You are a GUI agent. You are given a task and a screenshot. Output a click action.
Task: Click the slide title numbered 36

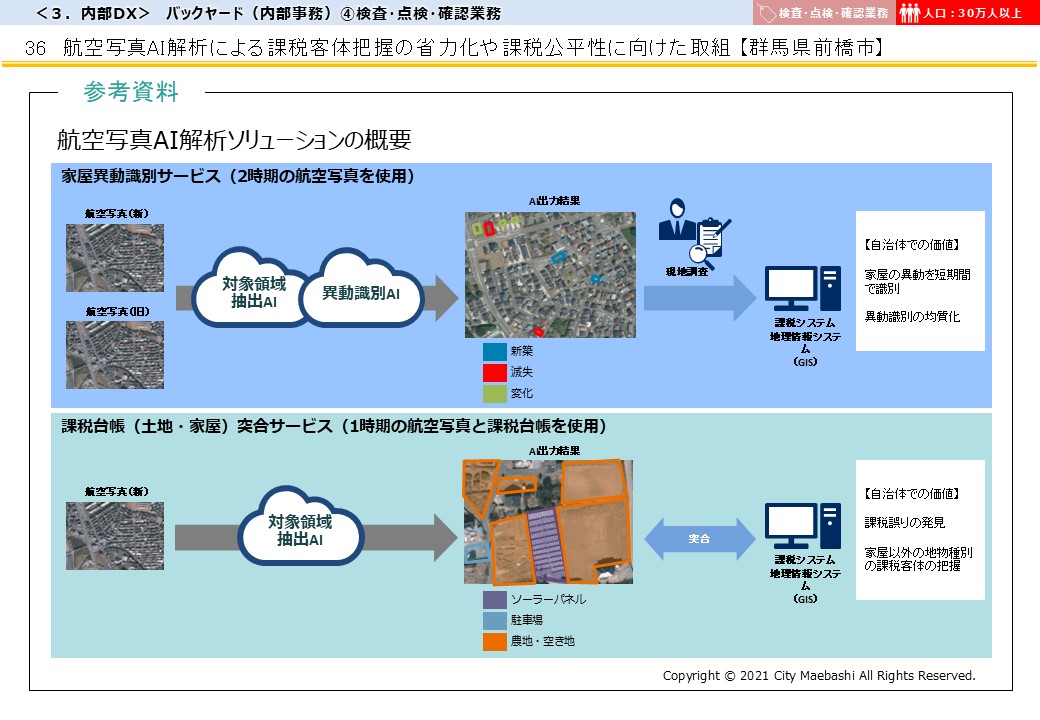tap(454, 47)
